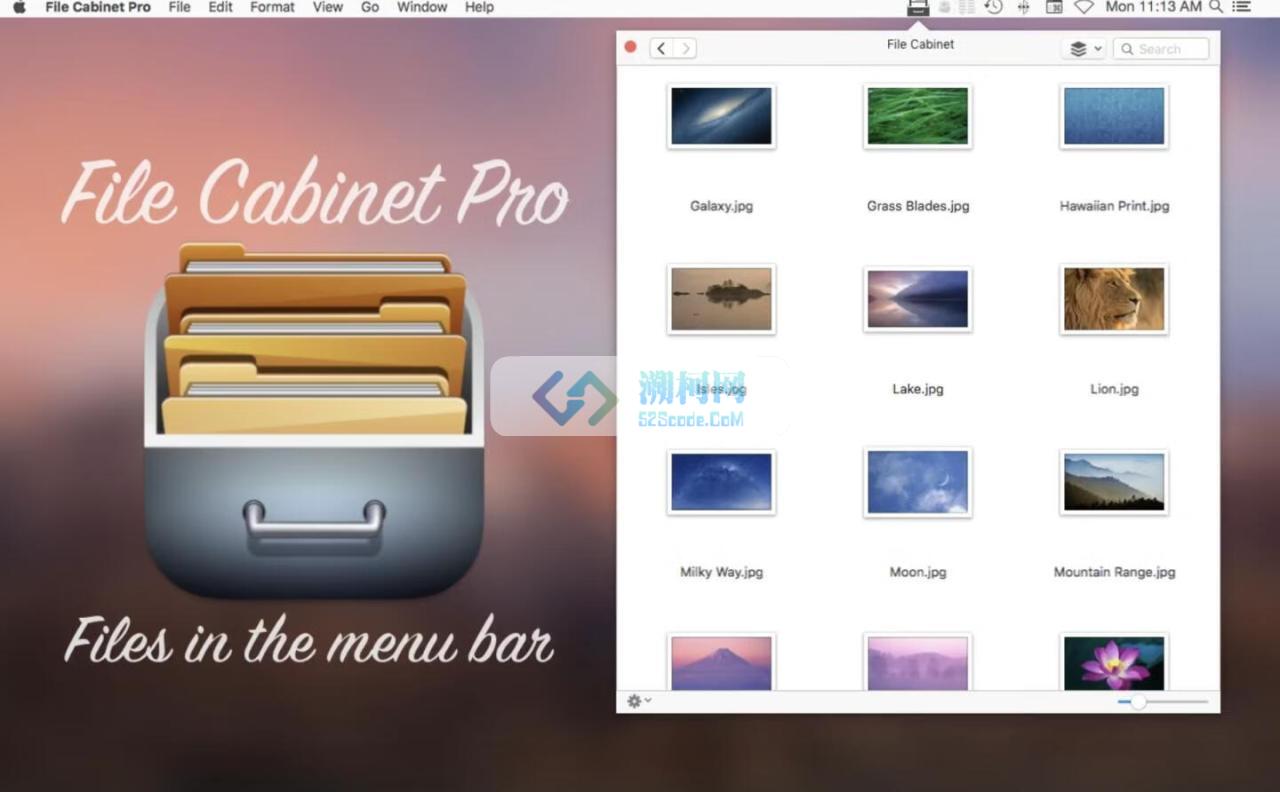
Task: Select the Lion.jpg thumbnail
Action: (1114, 299)
